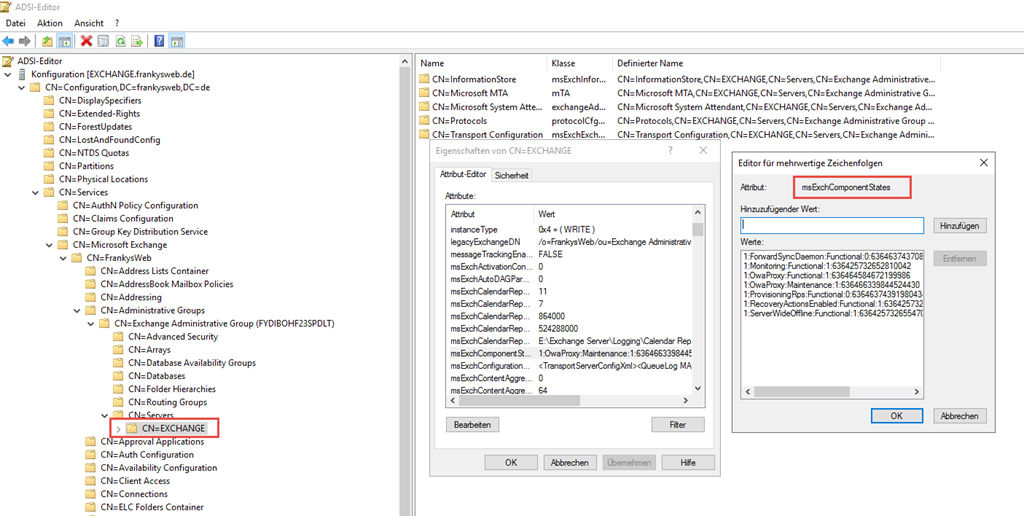This screenshot has width=1024, height=516.
Task: Click the Up One Level folder icon
Action: [x=47, y=41]
